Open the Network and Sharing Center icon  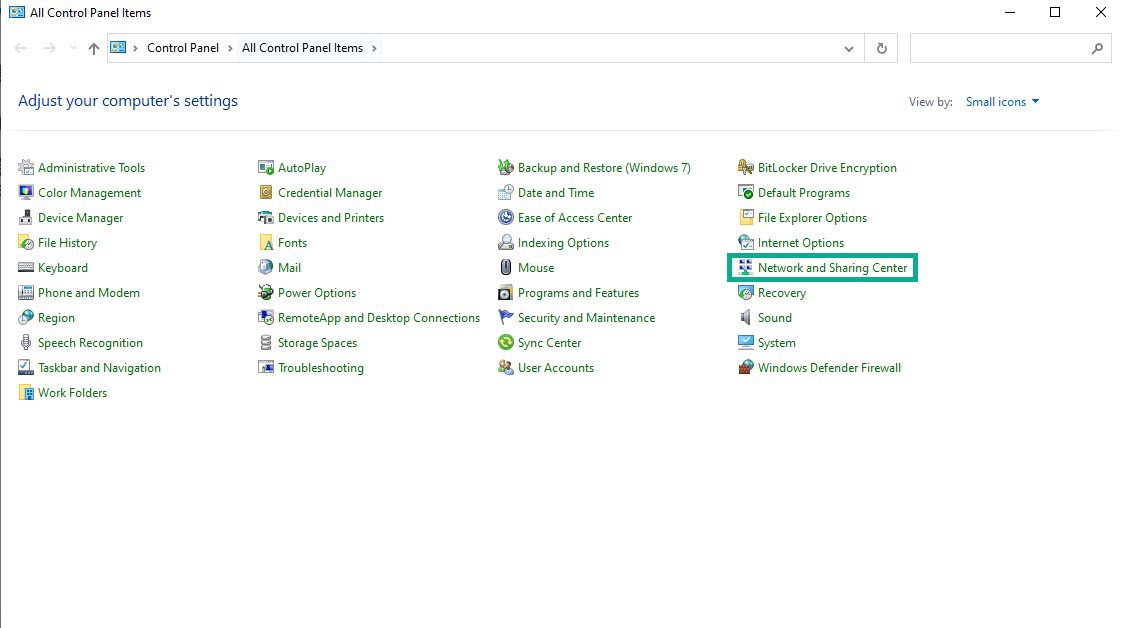(746, 268)
